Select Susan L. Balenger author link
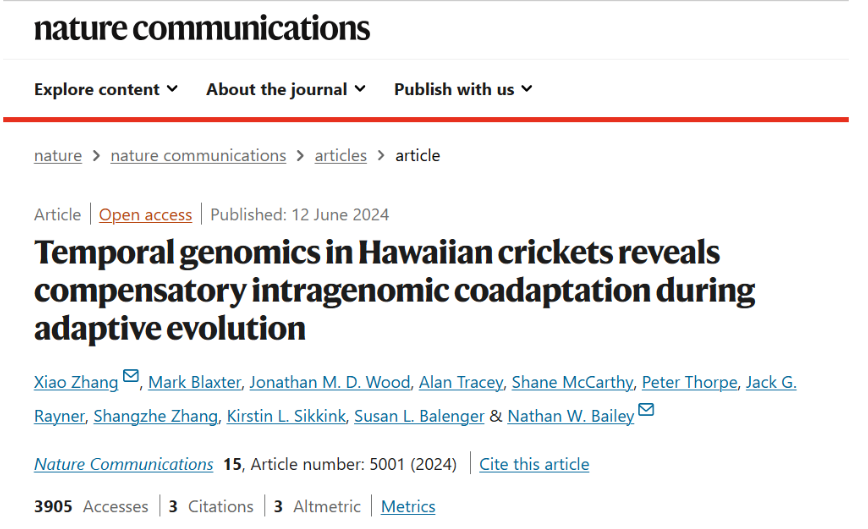This screenshot has height=529, width=868. point(419,416)
